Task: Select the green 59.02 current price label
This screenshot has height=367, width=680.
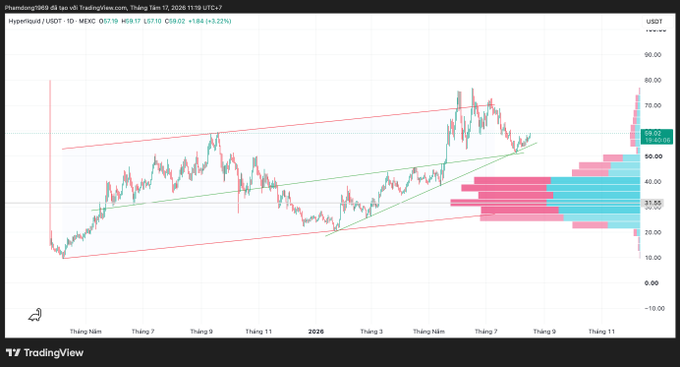Action: point(658,137)
